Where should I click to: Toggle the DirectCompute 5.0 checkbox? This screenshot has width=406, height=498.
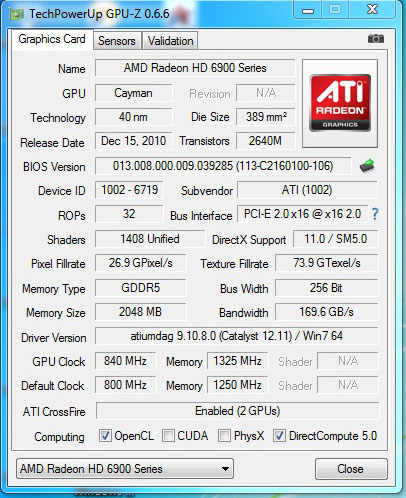click(279, 436)
